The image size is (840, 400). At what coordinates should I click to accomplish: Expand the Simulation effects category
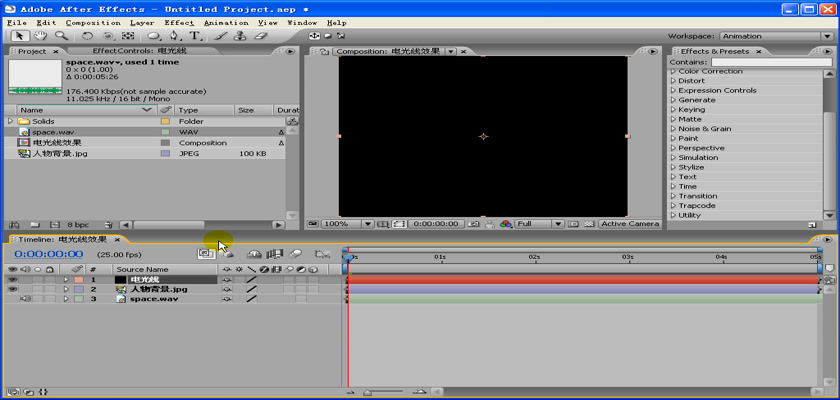[674, 157]
